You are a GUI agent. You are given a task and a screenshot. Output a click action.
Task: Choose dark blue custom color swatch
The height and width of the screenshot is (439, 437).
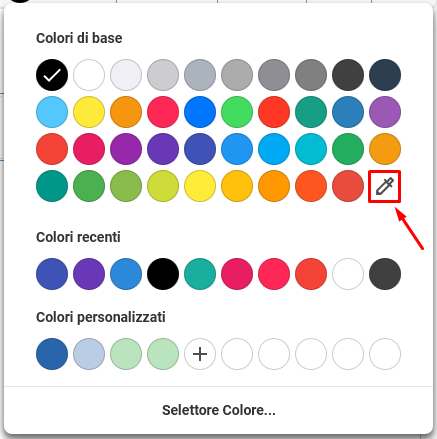[52, 354]
